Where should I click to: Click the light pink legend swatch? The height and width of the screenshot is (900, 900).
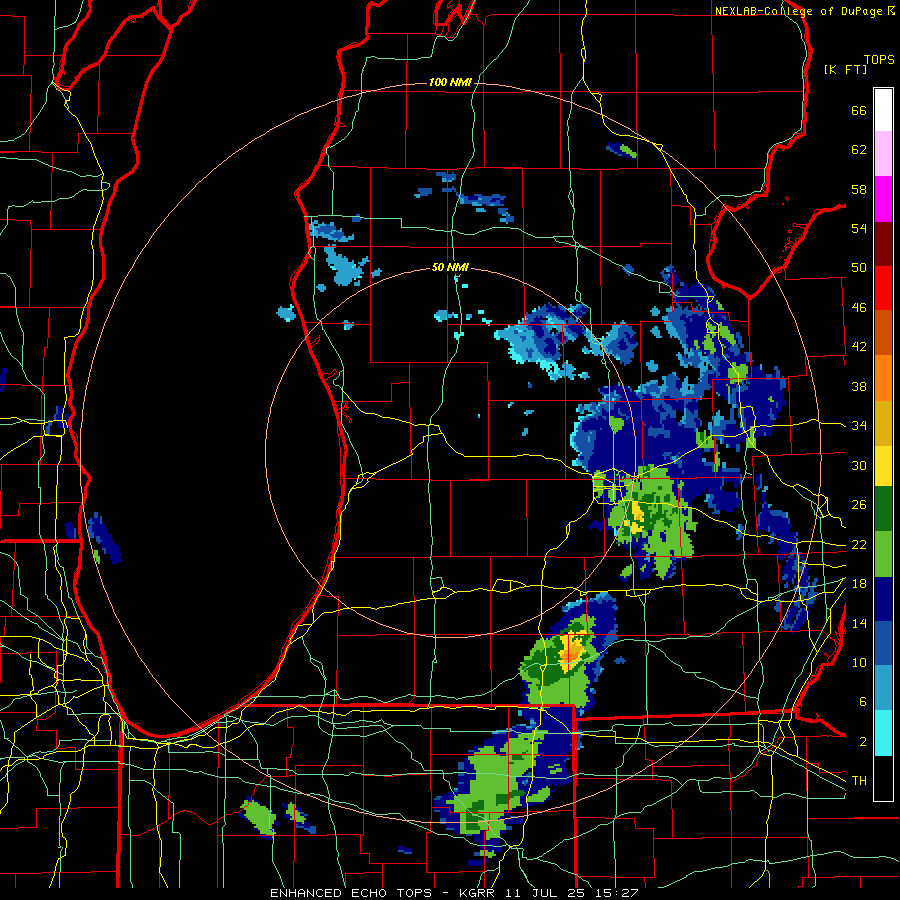click(883, 153)
